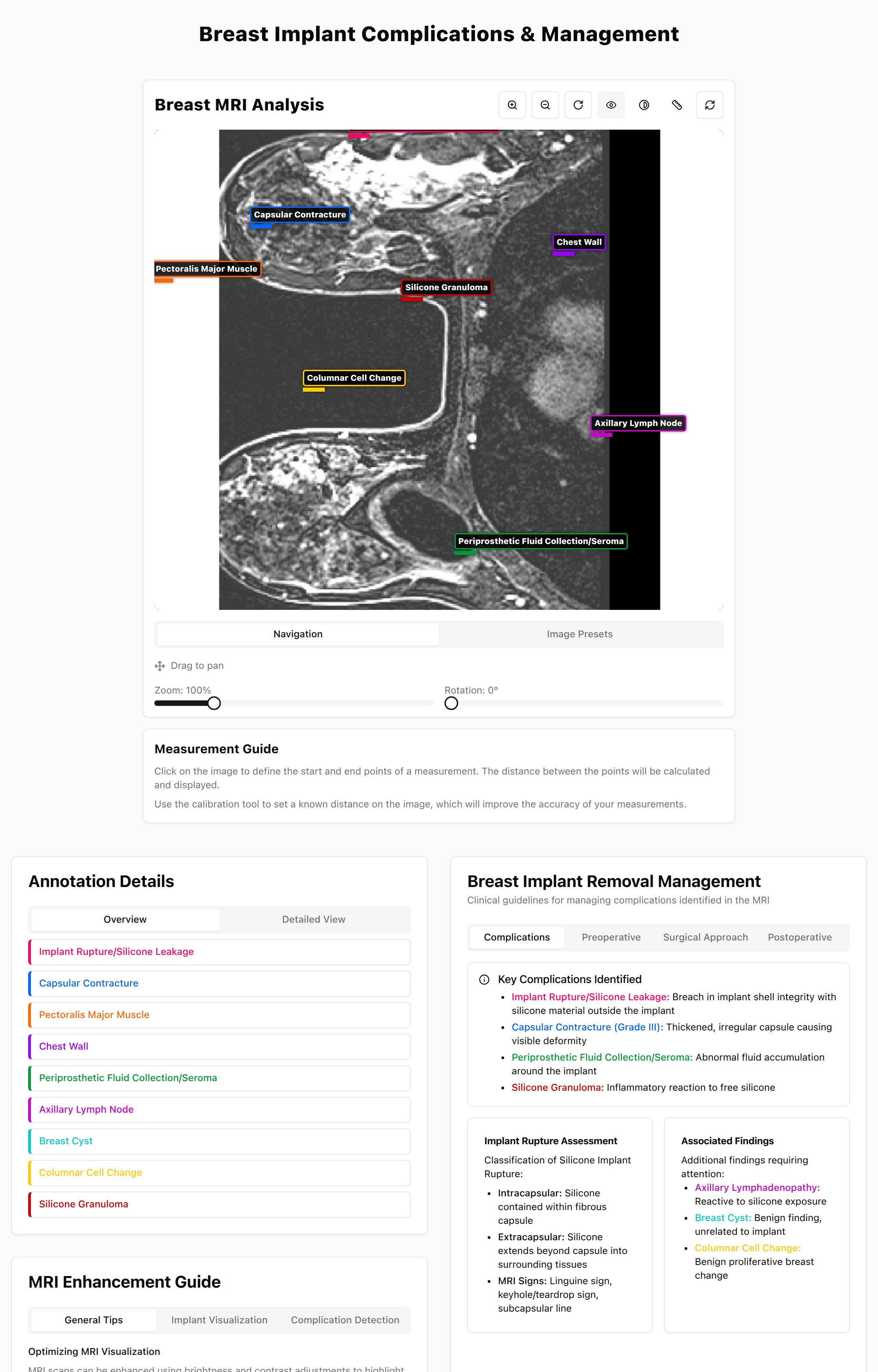Click the drag-to-pan move icon

tap(159, 666)
